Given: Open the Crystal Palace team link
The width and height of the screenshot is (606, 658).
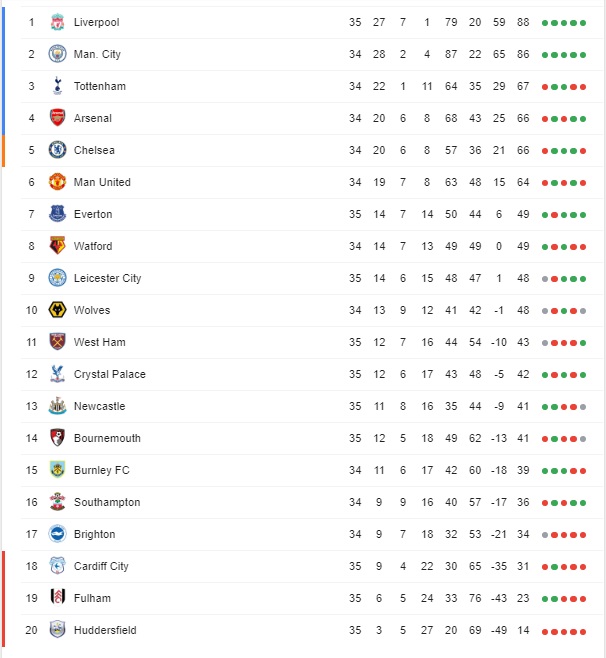Looking at the screenshot, I should [x=110, y=374].
